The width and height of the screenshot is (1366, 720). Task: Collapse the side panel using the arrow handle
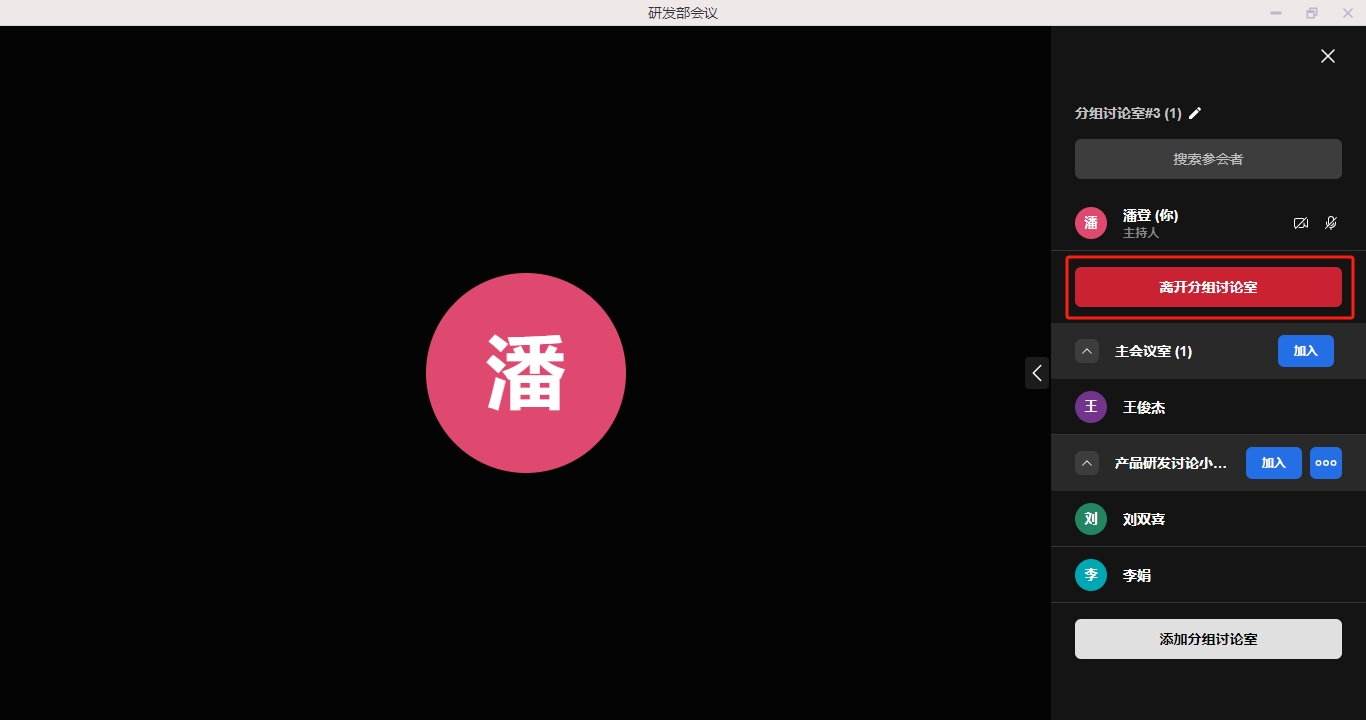coord(1037,373)
